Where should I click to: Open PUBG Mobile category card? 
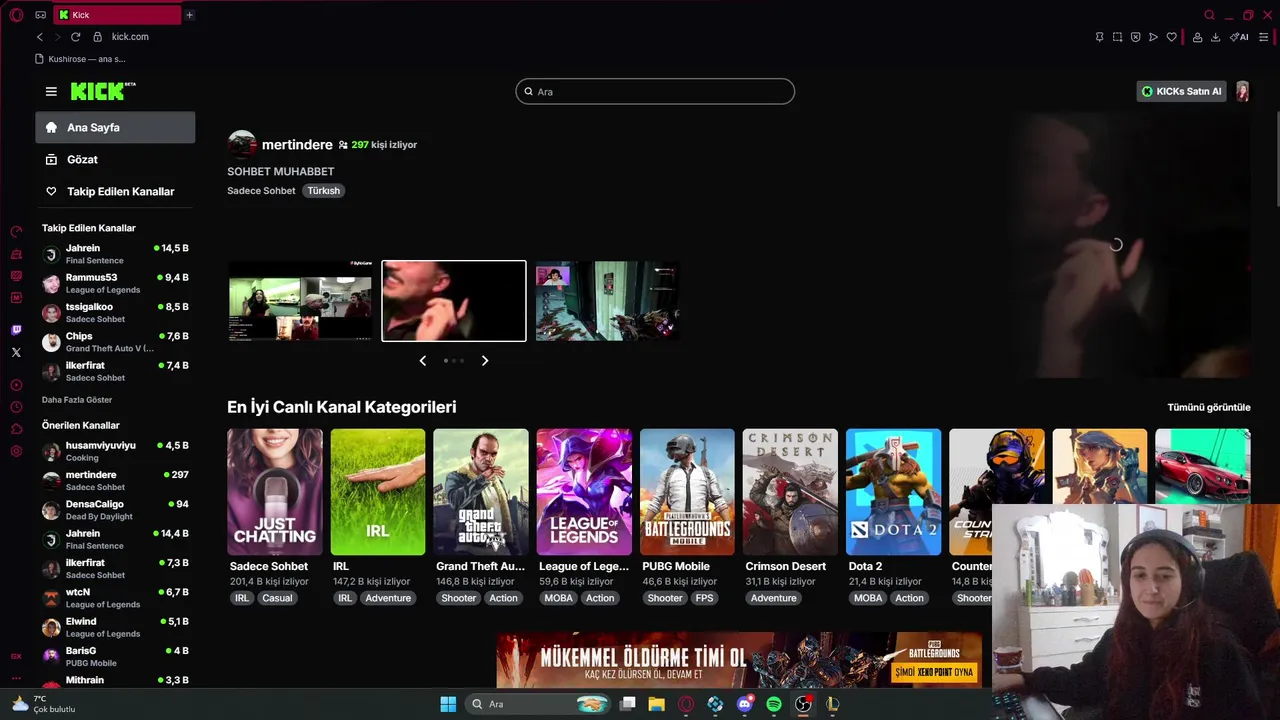687,492
